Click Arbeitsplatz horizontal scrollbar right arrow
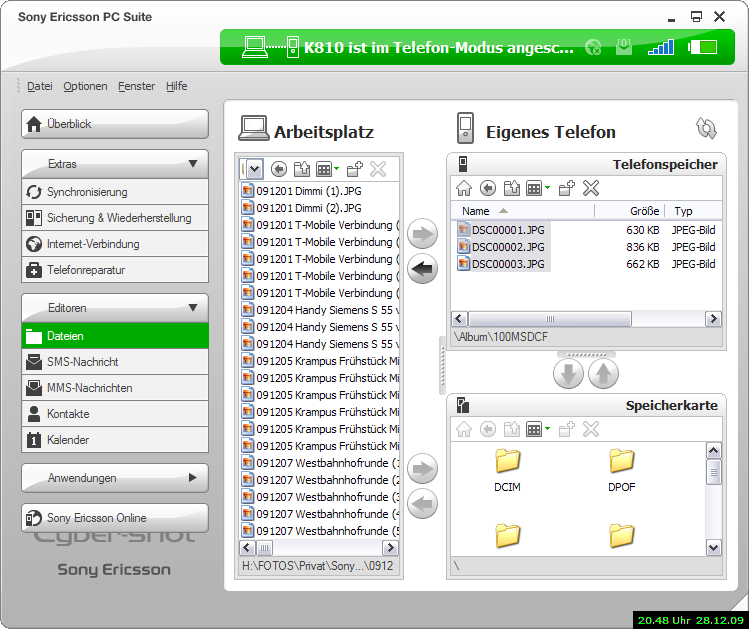 391,547
